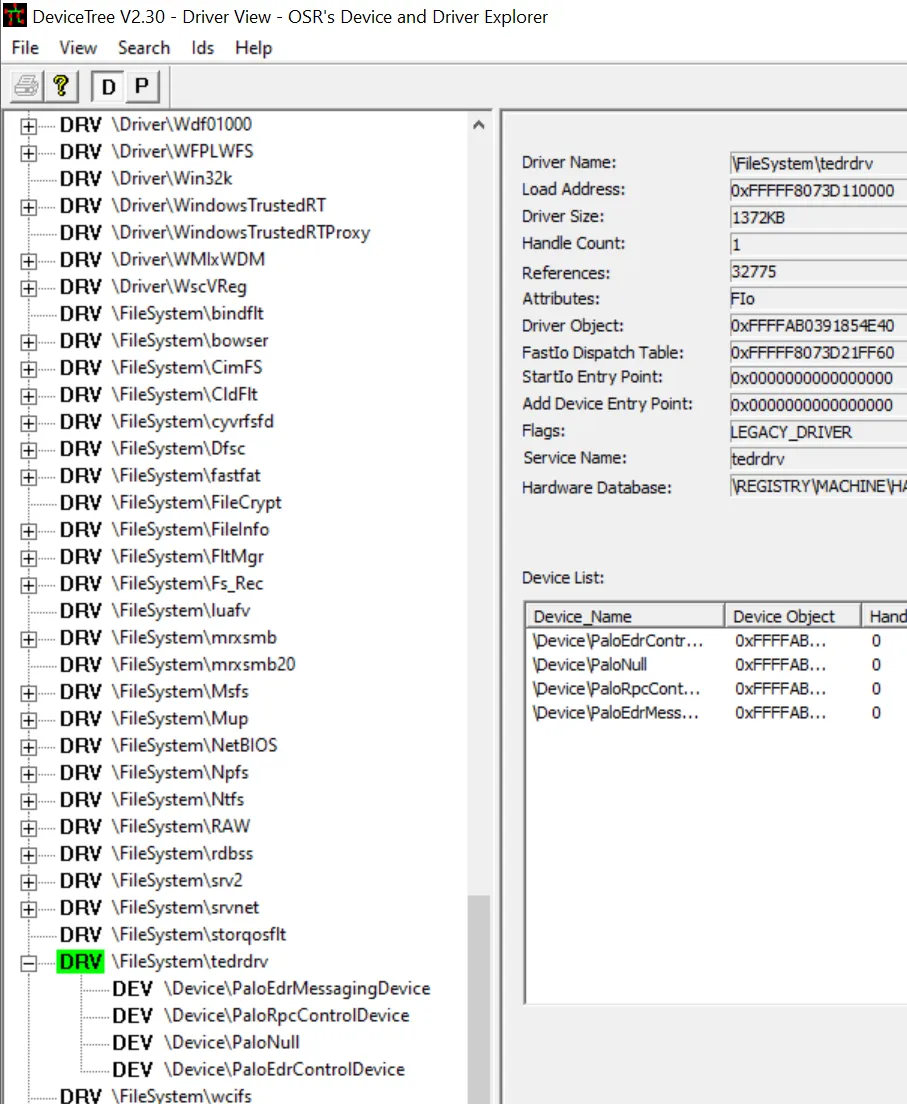
Task: Expand the \FileSystem\FltMgr node
Action: tap(28, 558)
